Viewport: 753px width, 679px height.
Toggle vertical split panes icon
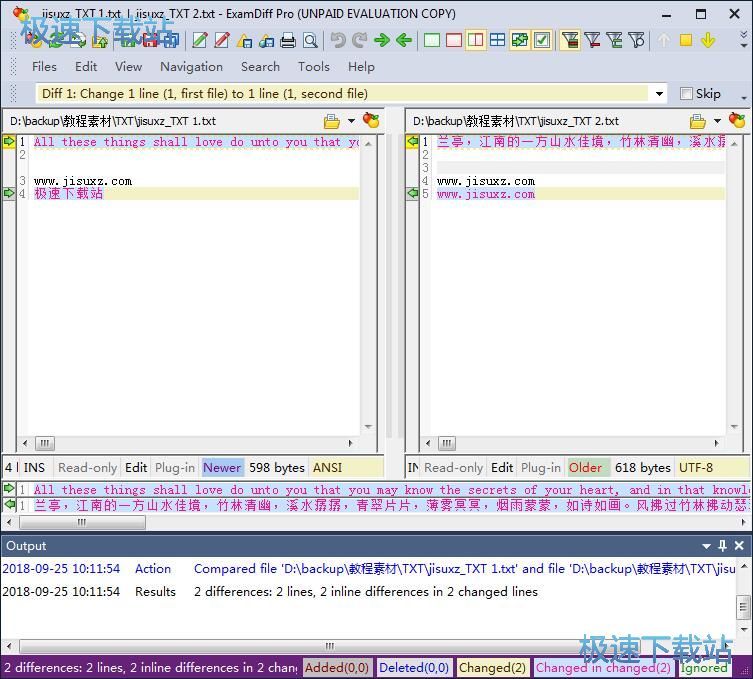point(475,40)
